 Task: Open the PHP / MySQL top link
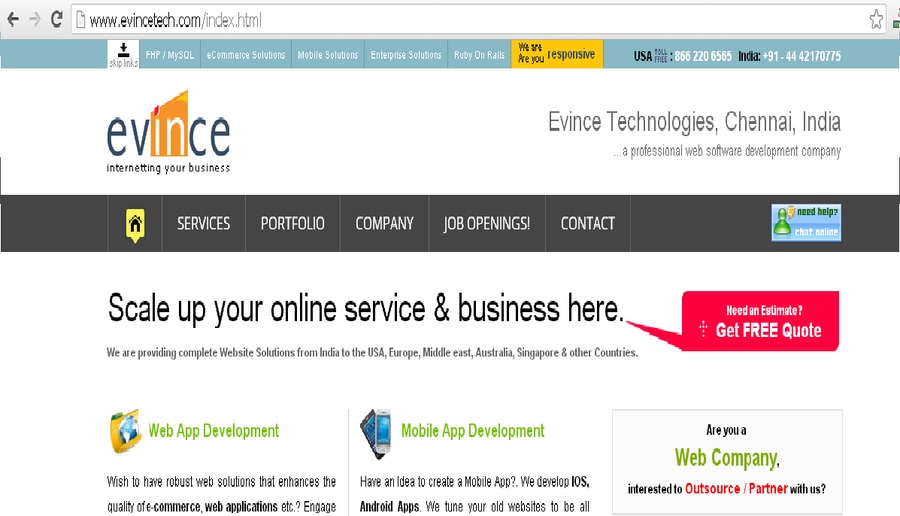170,55
